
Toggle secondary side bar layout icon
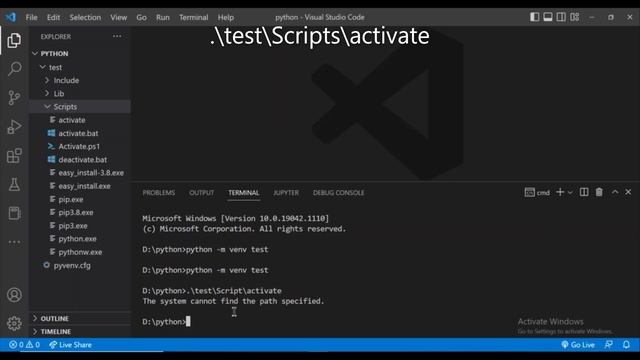[561, 17]
